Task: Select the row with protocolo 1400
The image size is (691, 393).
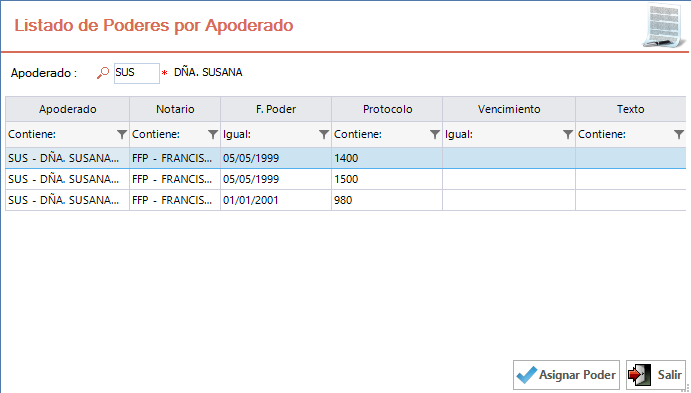Action: (x=346, y=158)
